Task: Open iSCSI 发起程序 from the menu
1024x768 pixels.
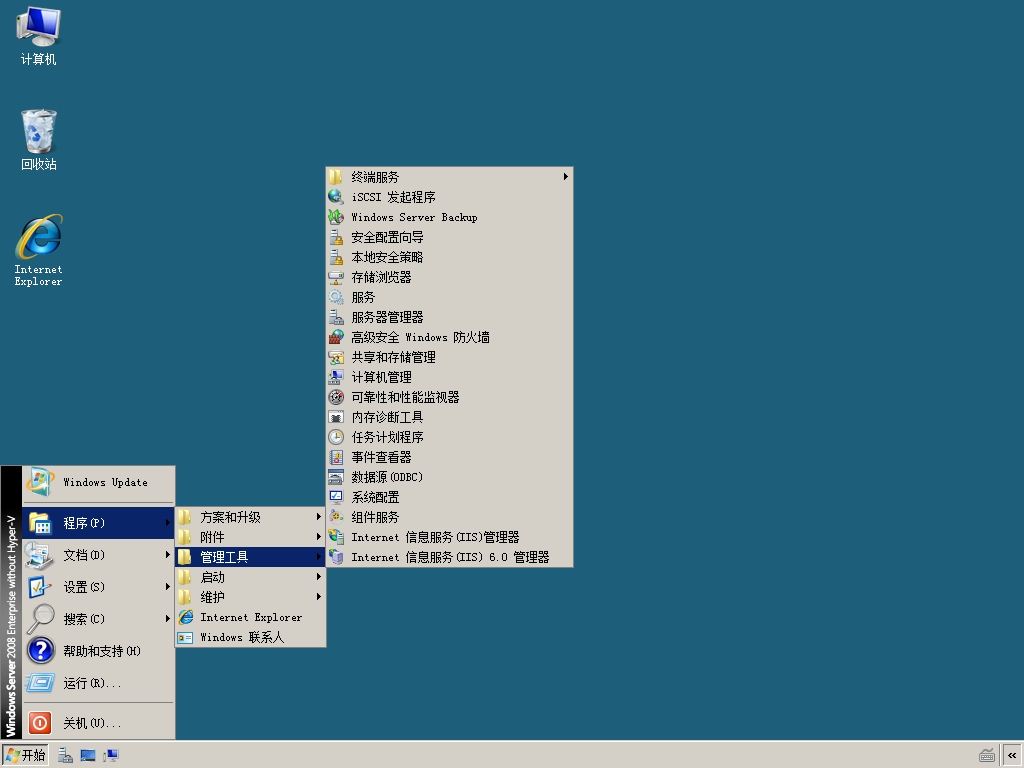Action: click(449, 197)
